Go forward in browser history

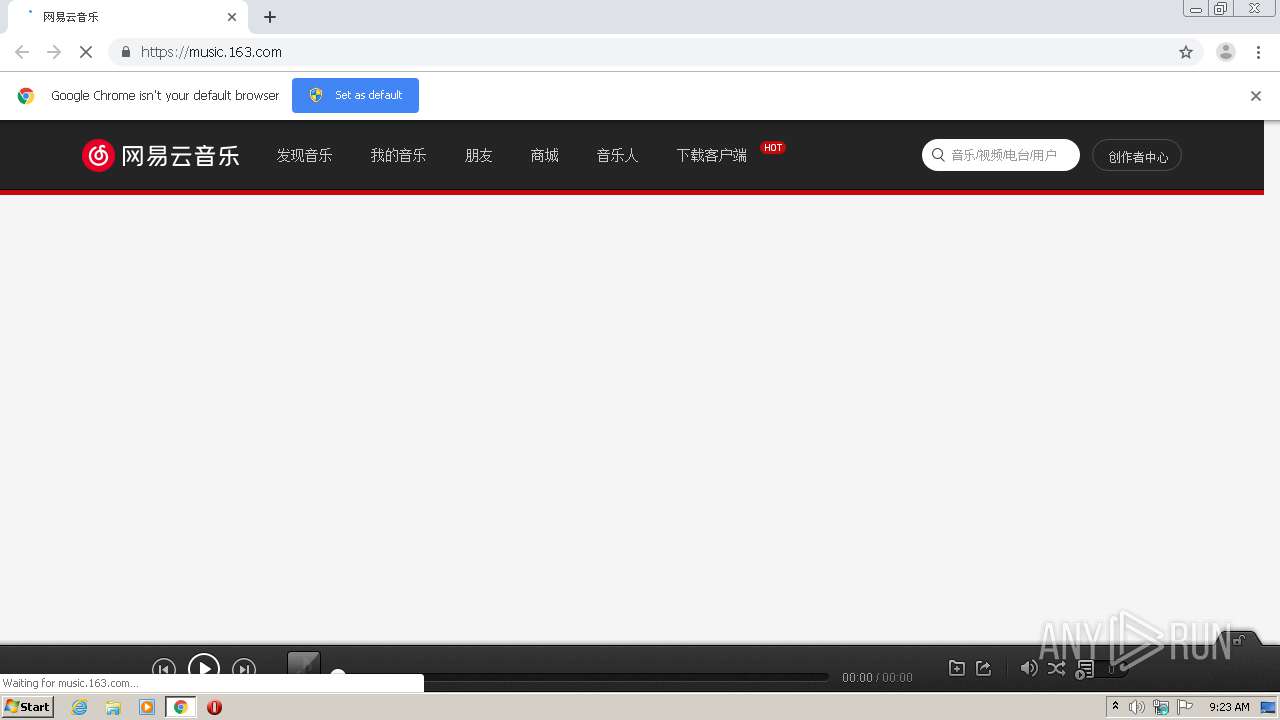54,52
